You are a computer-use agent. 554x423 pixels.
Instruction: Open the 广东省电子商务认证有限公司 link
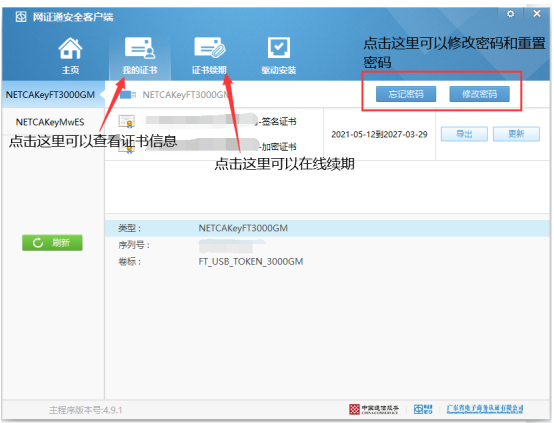pos(485,409)
